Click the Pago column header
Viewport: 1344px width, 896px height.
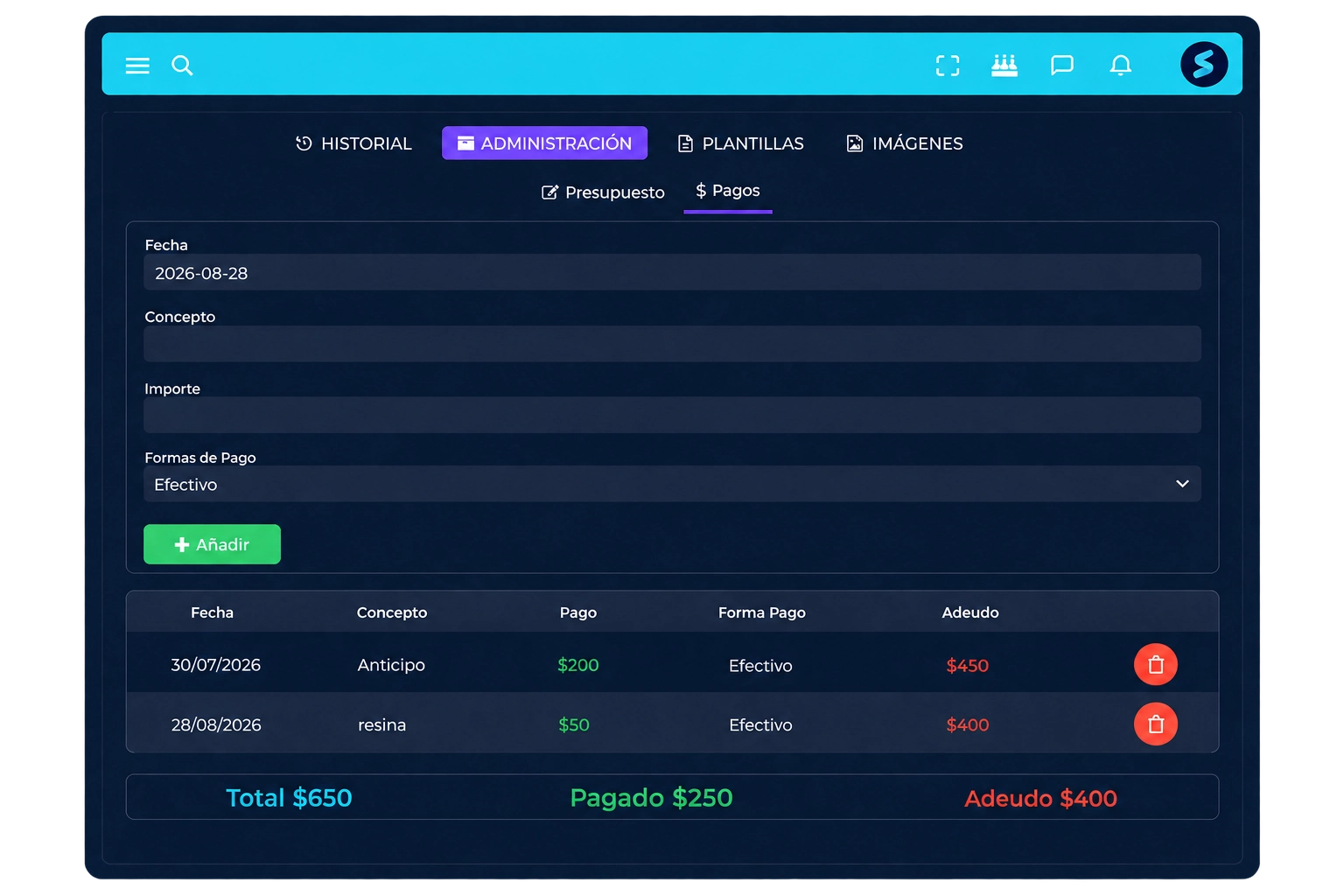click(x=578, y=612)
